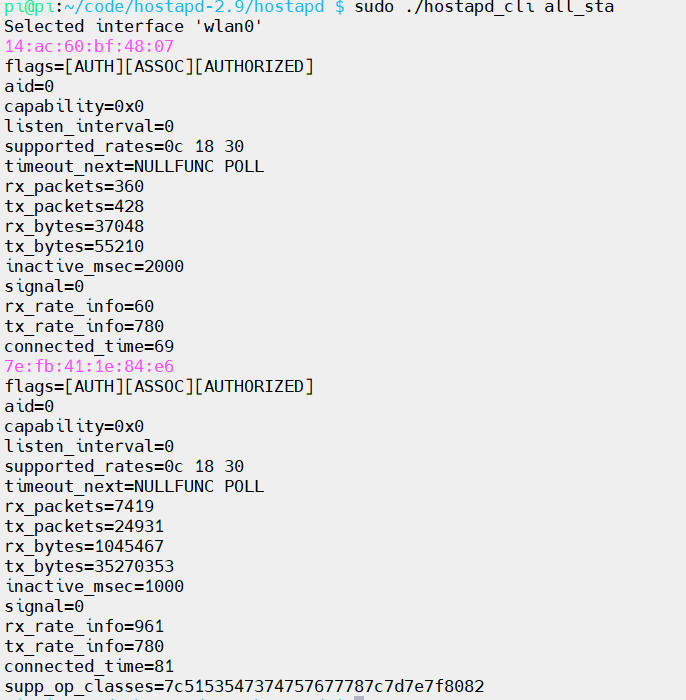Click the rx_rate_info=60 line
This screenshot has width=686, height=700.
79,306
